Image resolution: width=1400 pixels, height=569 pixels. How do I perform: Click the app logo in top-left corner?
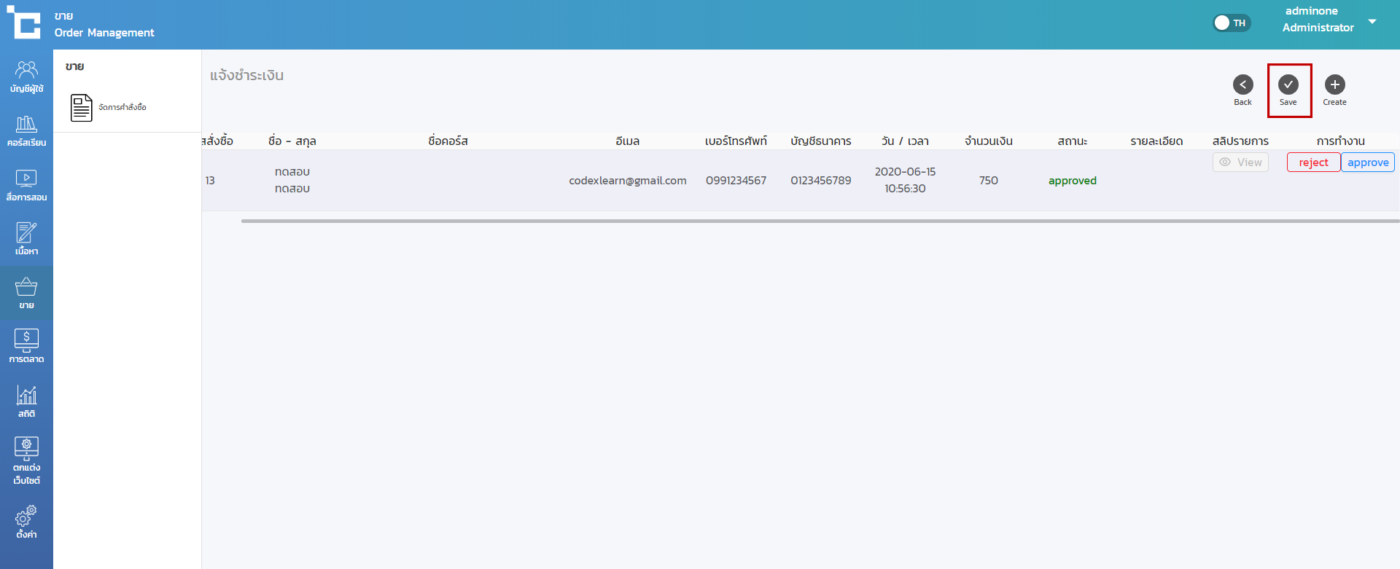click(23, 23)
